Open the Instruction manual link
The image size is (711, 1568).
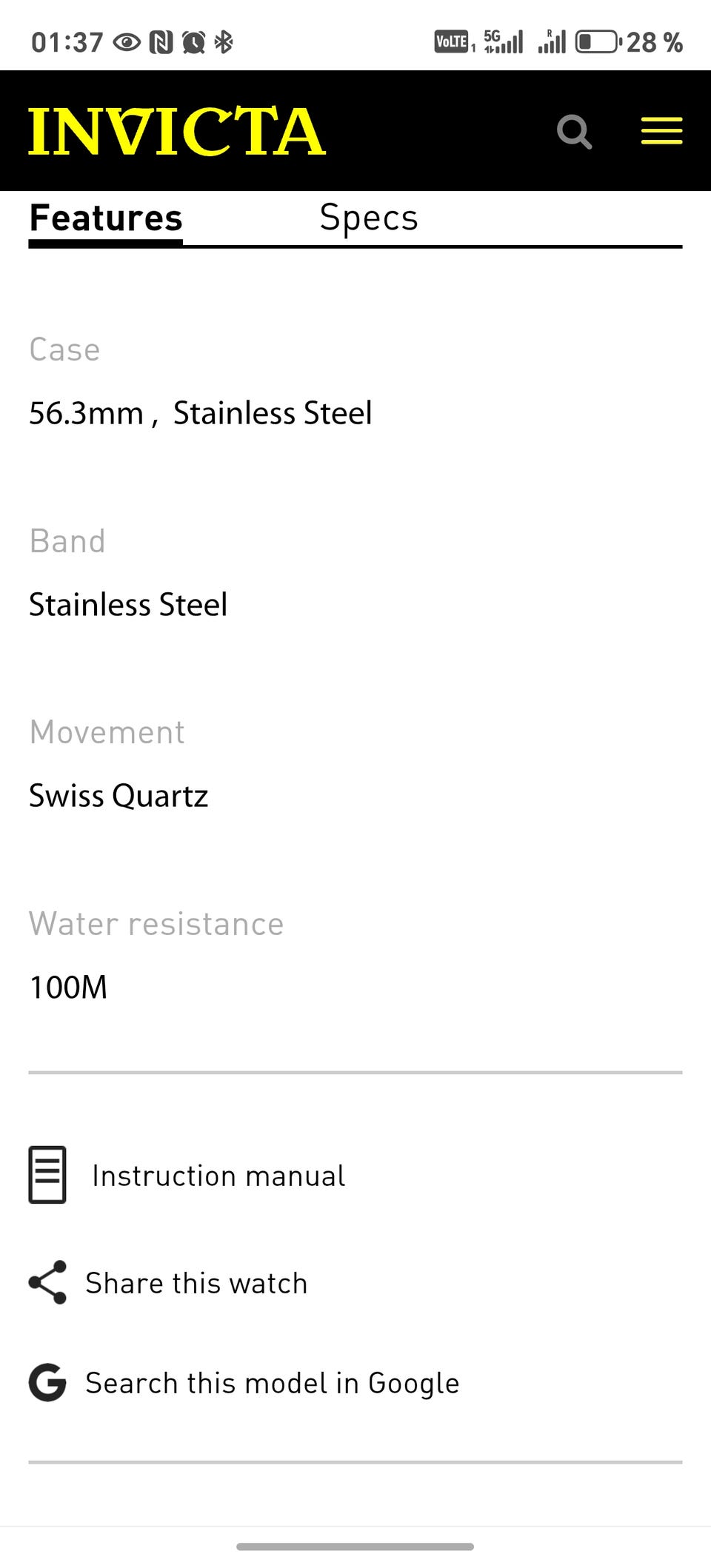point(218,1176)
